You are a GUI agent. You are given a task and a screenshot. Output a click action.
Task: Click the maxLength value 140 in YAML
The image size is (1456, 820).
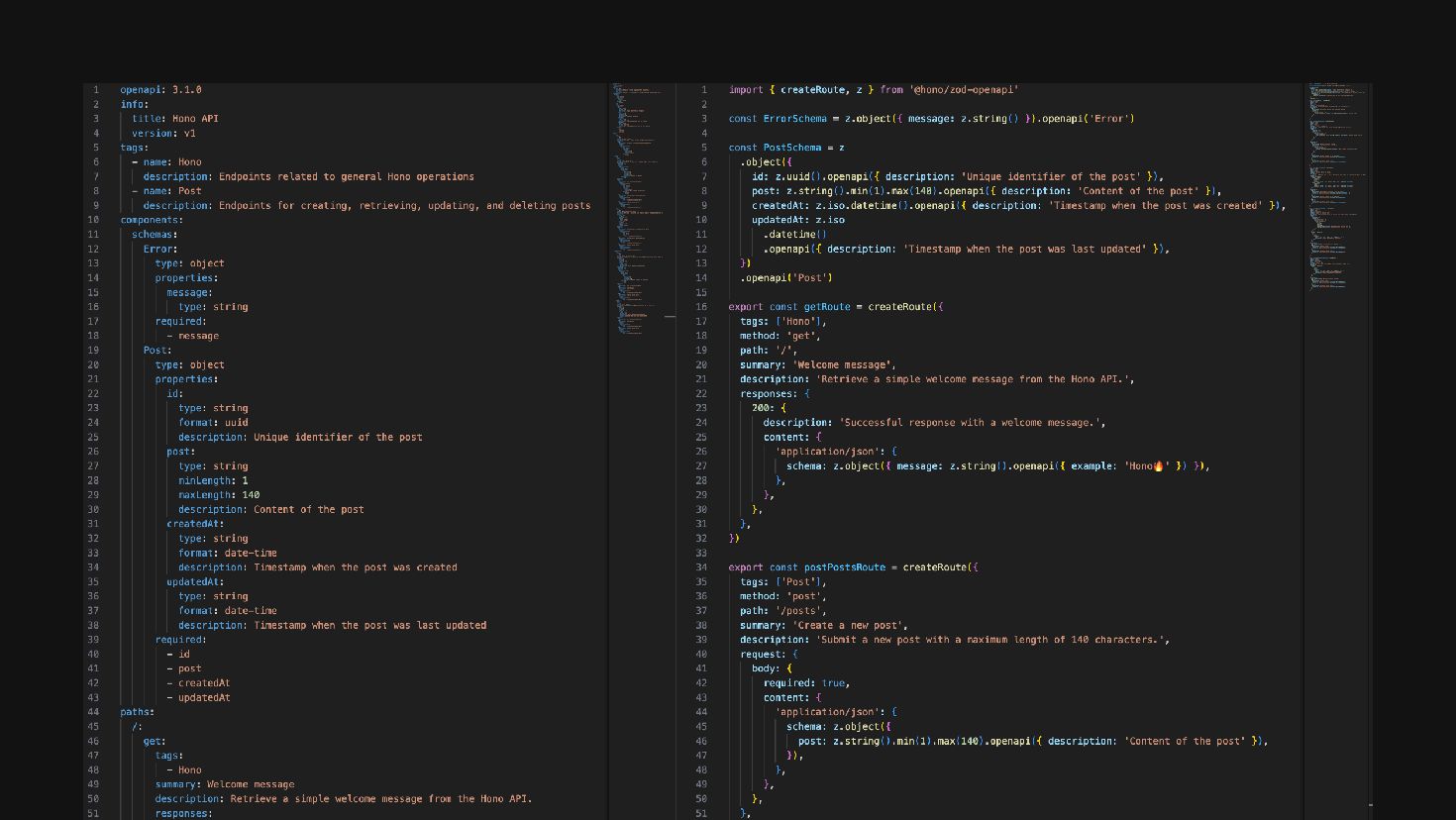click(251, 495)
